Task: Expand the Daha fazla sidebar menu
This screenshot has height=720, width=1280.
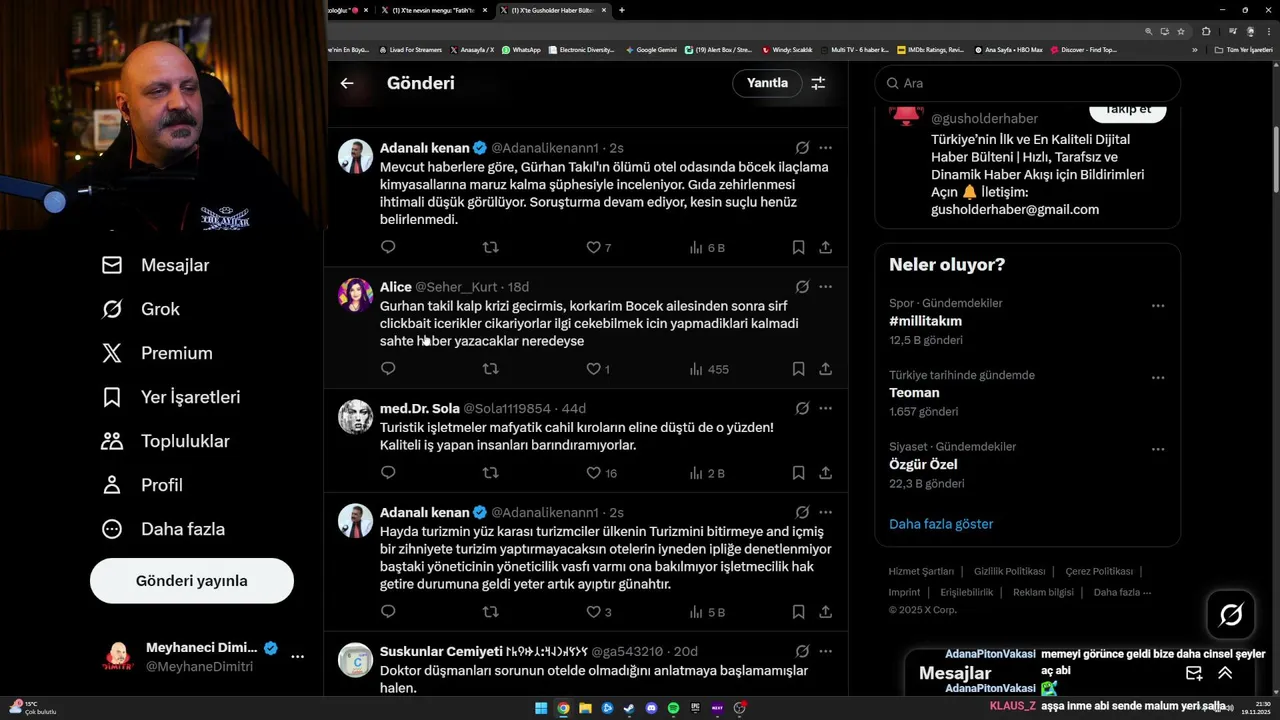Action: (164, 529)
